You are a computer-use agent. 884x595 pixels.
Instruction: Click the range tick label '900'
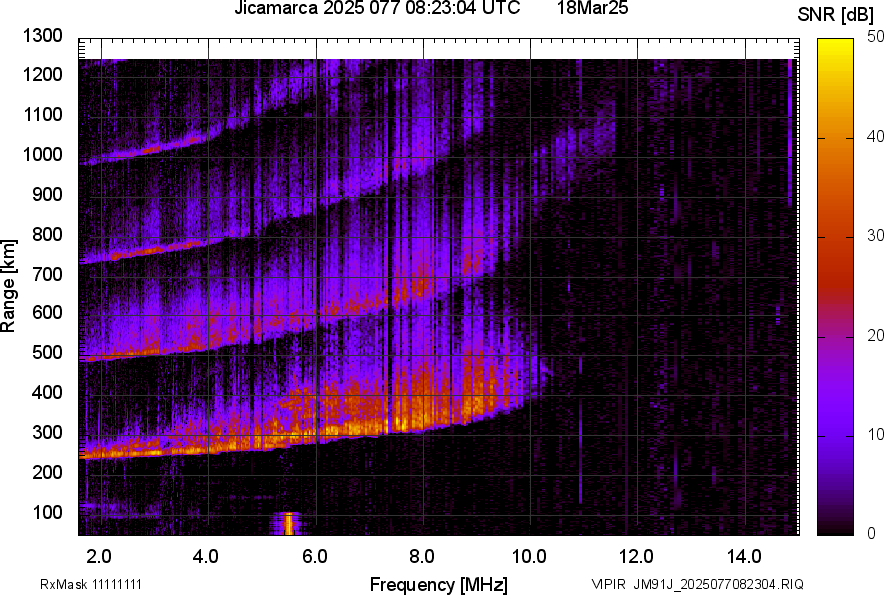click(x=47, y=194)
